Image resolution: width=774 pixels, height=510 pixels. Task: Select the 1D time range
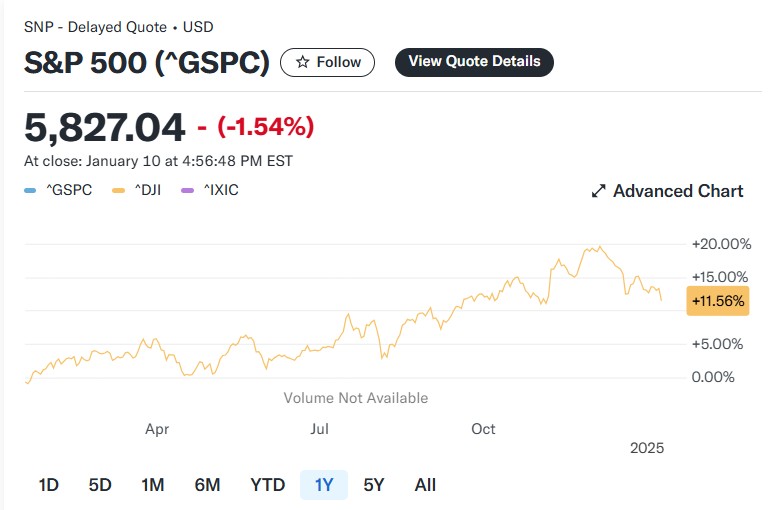[49, 485]
